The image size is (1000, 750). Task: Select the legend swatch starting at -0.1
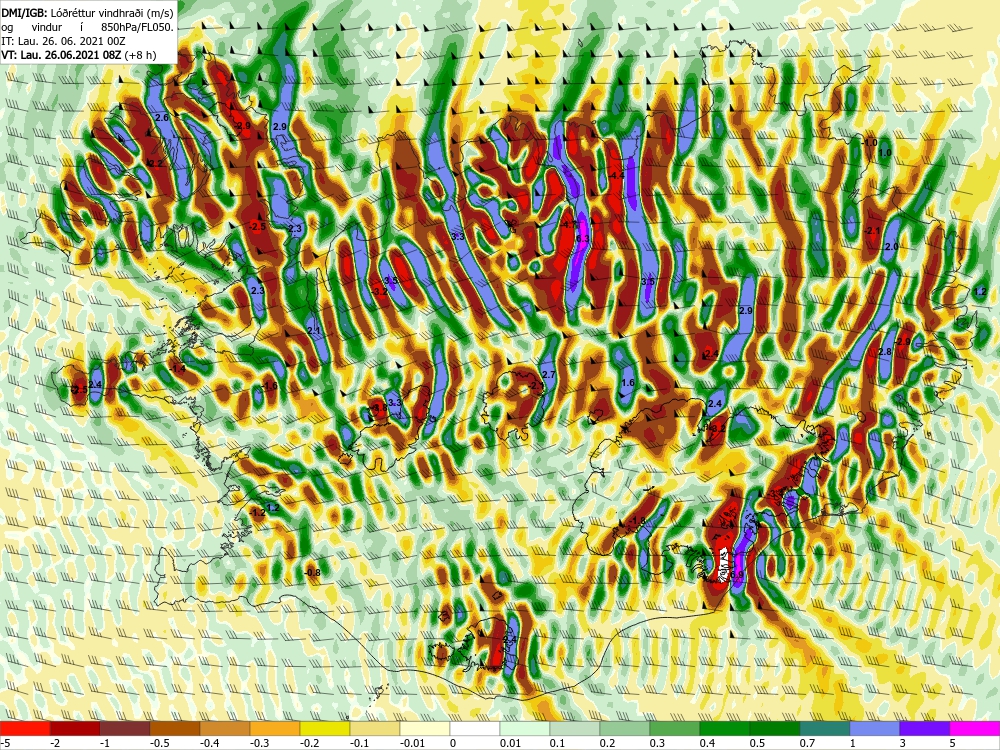pos(375,728)
